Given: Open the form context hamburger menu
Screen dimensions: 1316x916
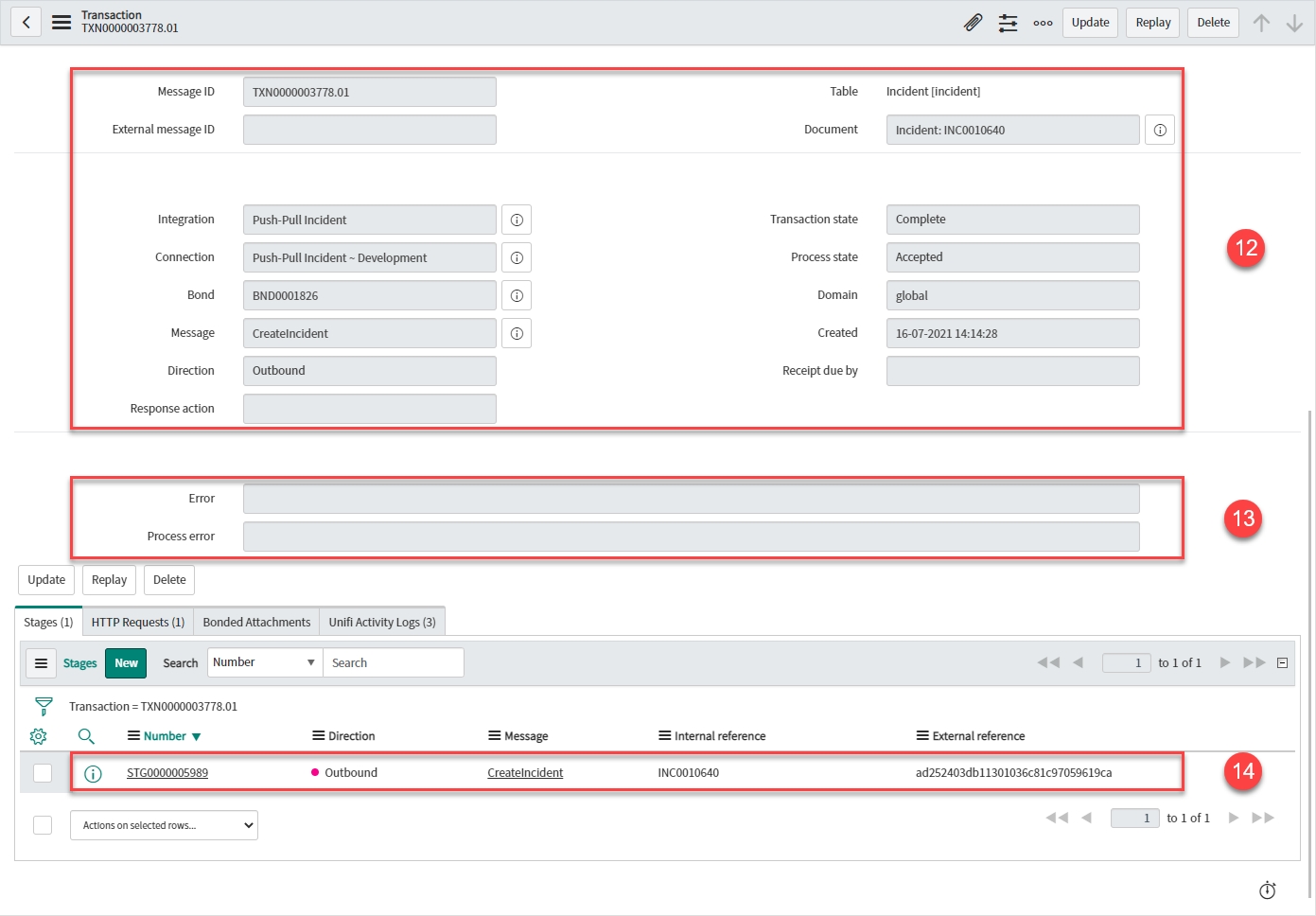Looking at the screenshot, I should tap(61, 22).
